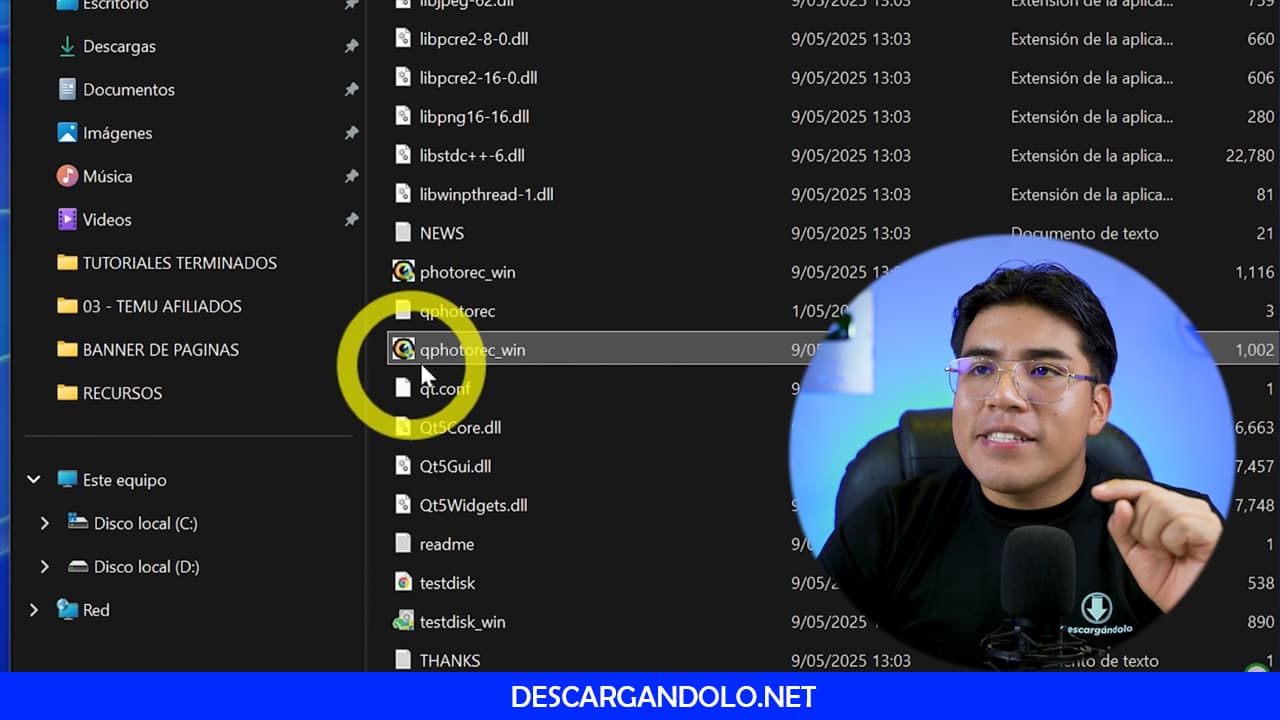
Task: Open the BANNER DE PAGINAS folder
Action: [x=160, y=350]
